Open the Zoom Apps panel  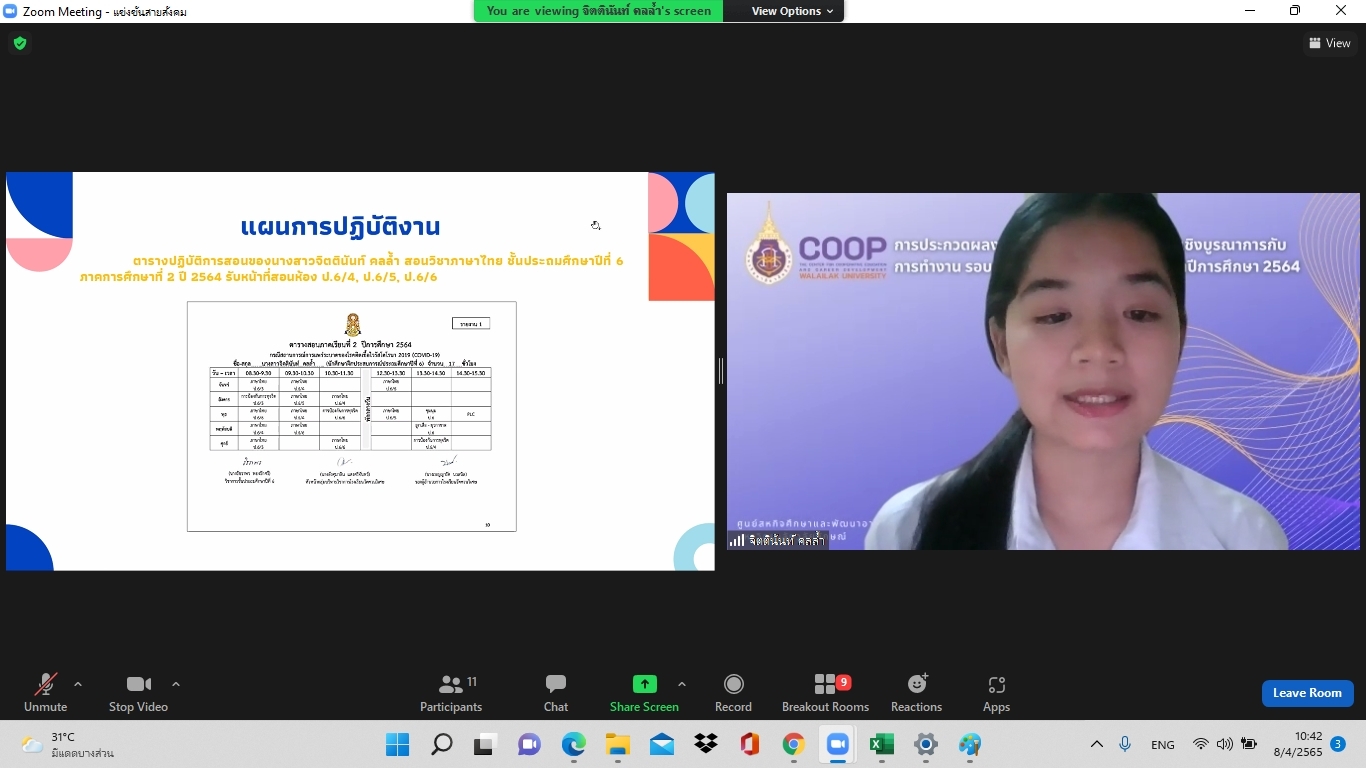click(996, 693)
